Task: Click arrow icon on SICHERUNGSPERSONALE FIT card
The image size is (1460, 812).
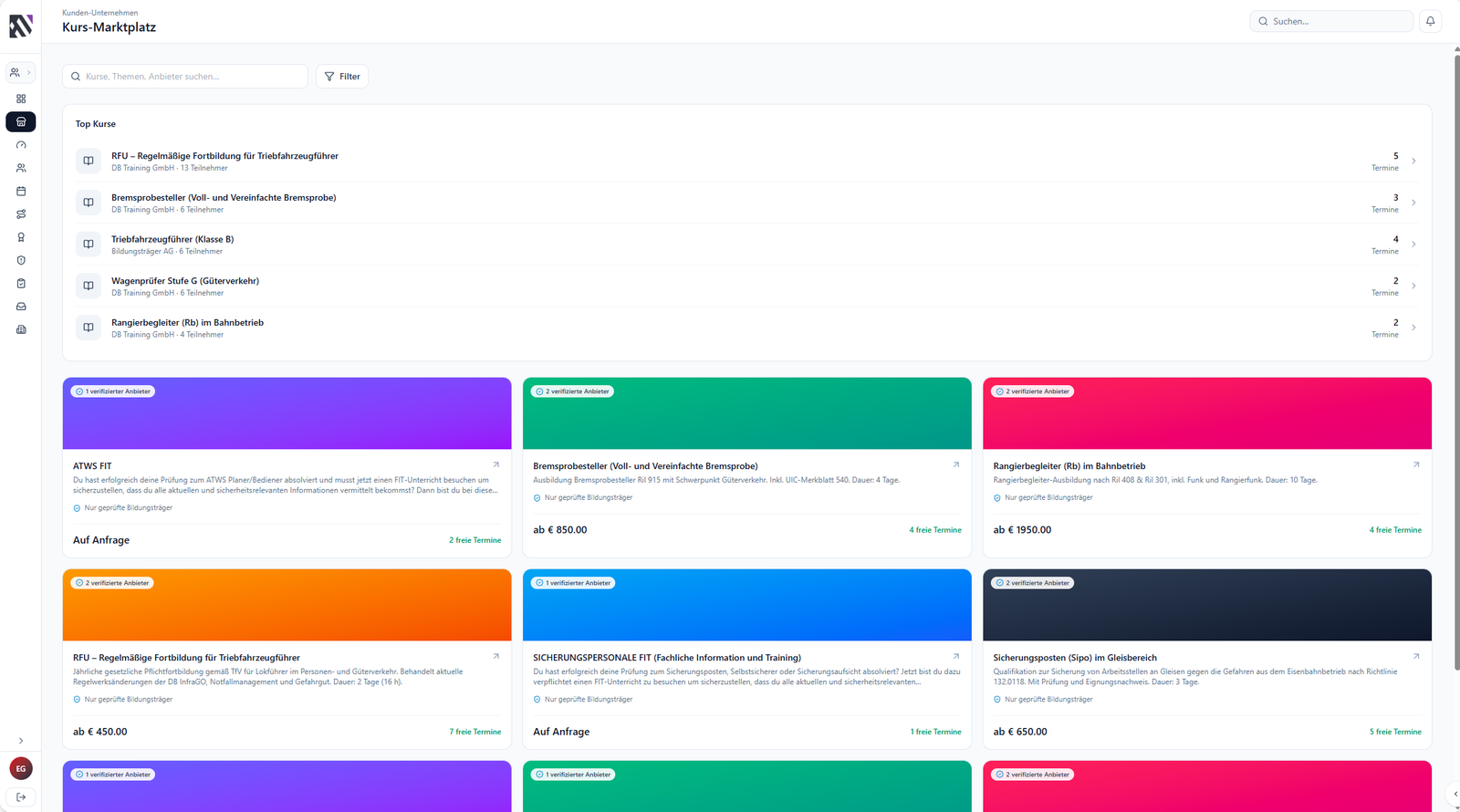Action: [956, 657]
